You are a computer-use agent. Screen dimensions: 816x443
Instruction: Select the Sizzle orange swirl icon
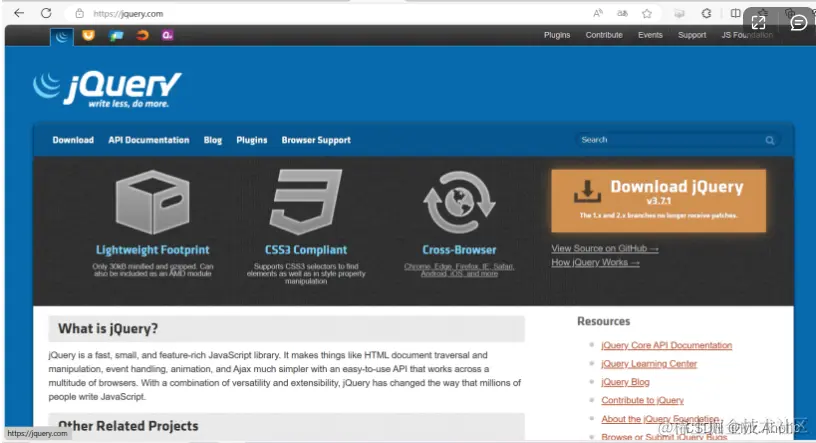point(142,35)
